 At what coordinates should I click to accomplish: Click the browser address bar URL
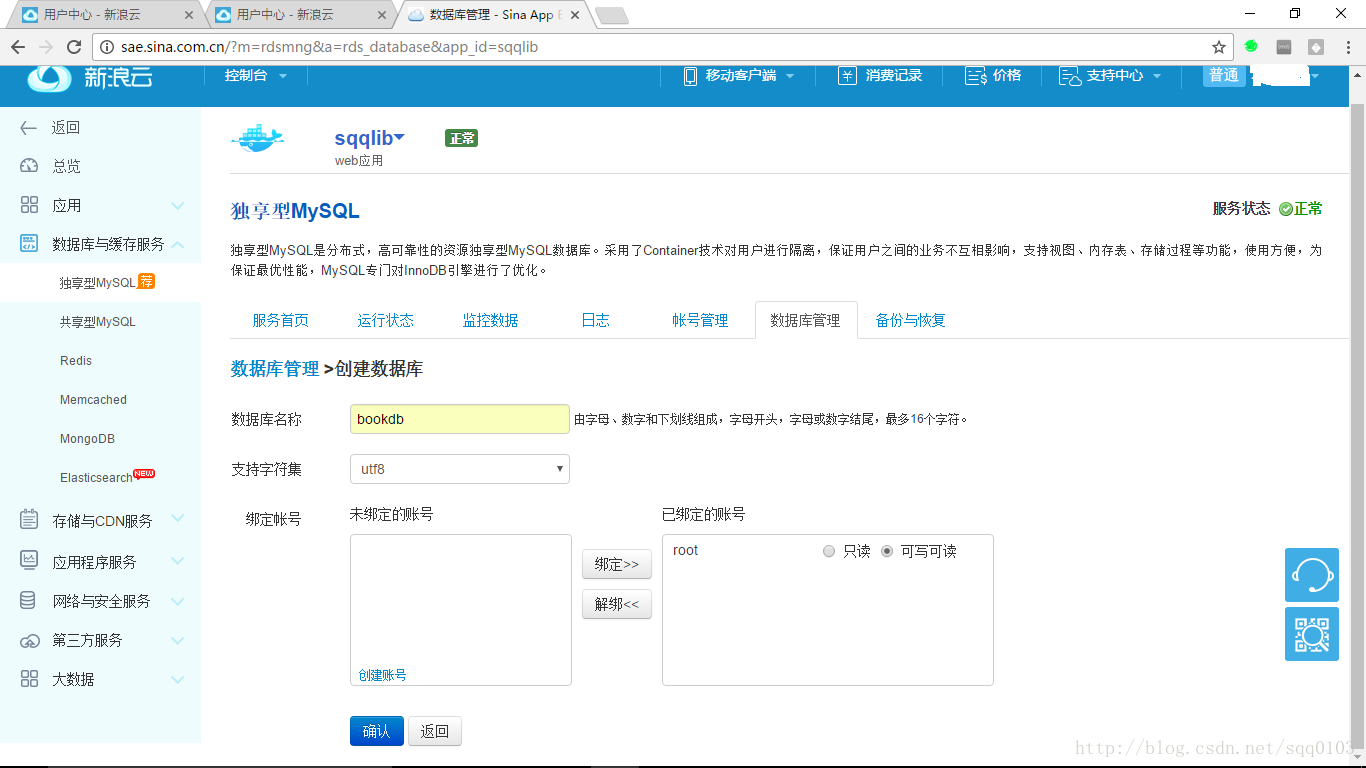coord(330,47)
